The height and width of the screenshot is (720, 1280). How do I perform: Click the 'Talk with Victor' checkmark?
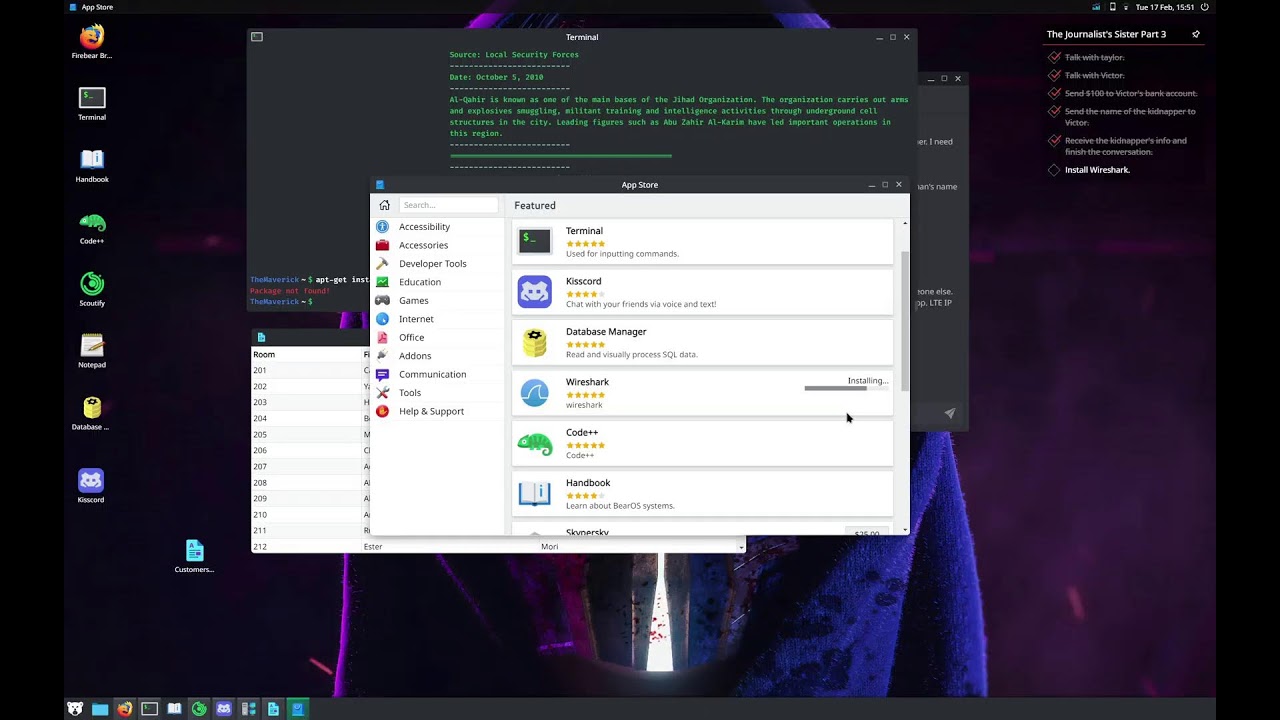1054,75
